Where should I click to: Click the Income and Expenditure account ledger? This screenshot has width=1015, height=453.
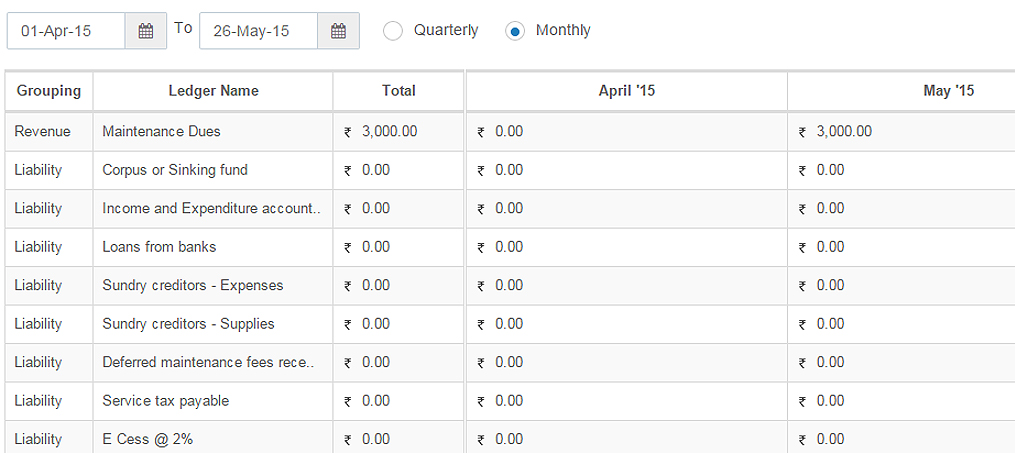click(x=212, y=208)
